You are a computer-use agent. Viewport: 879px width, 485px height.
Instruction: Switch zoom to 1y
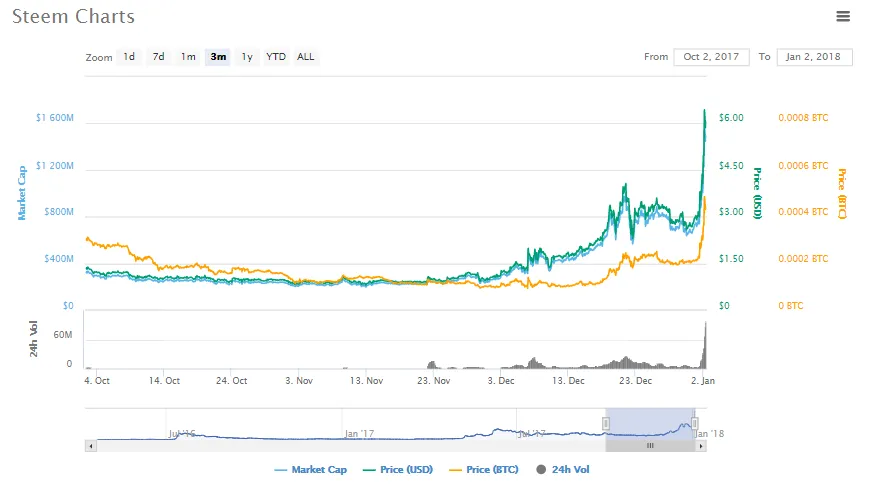tap(247, 57)
